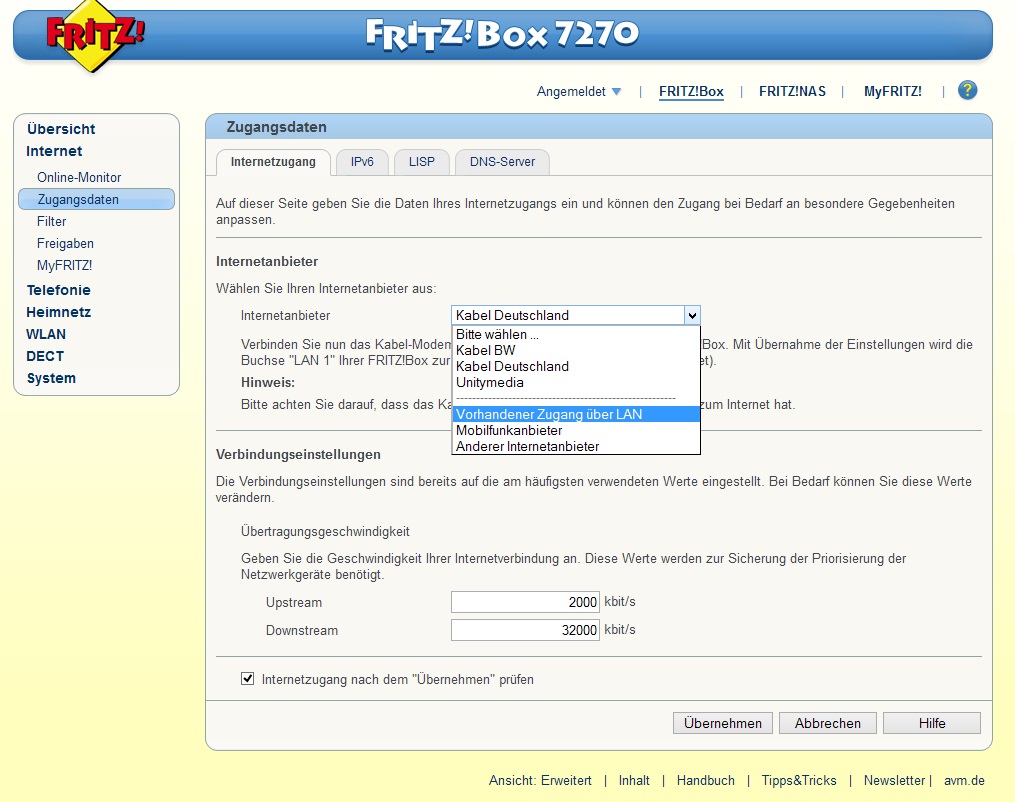1015x802 pixels.
Task: Open Telefonie in the sidebar
Action: coord(58,290)
